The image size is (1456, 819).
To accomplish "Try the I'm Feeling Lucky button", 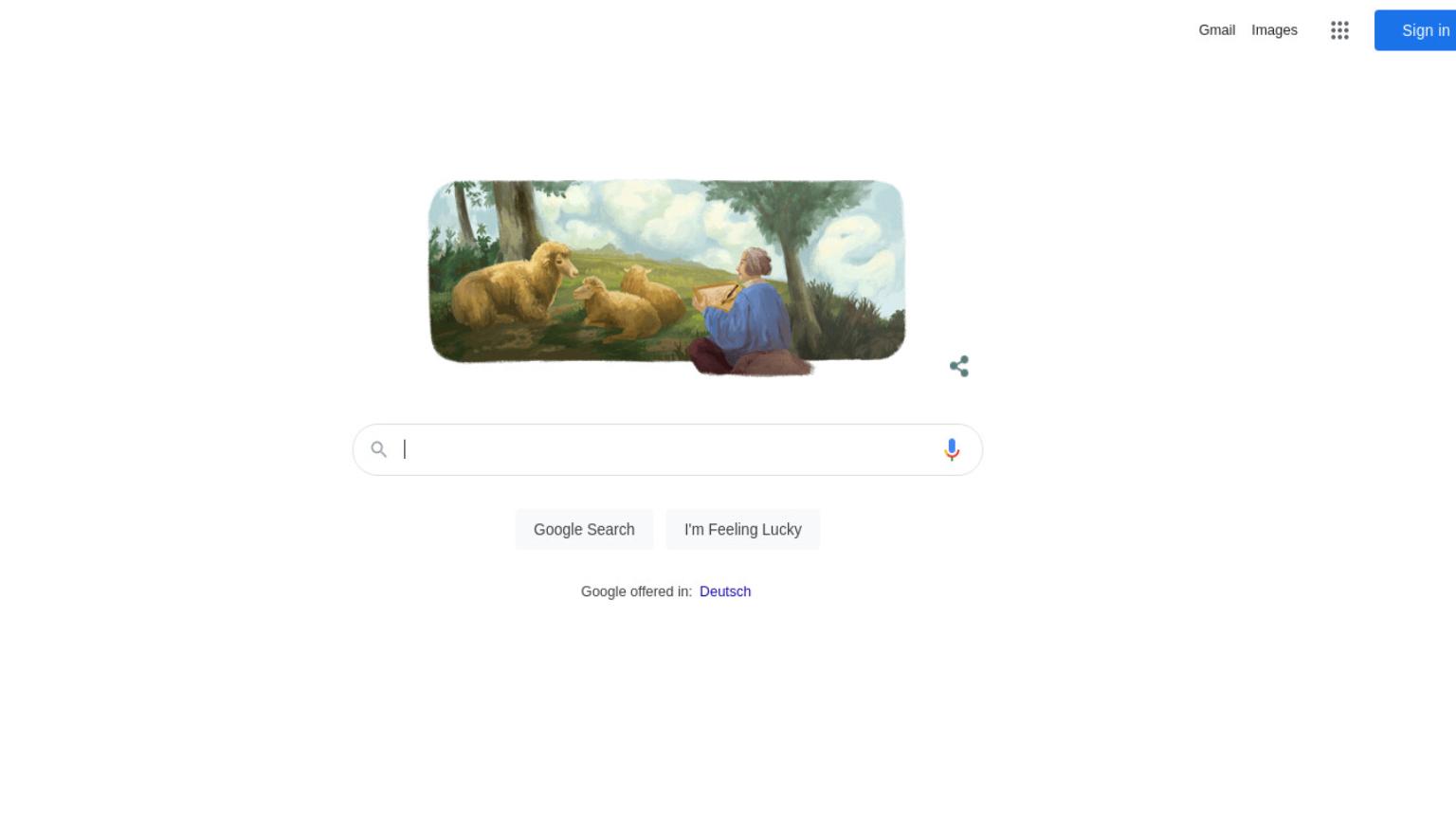I will [x=743, y=529].
